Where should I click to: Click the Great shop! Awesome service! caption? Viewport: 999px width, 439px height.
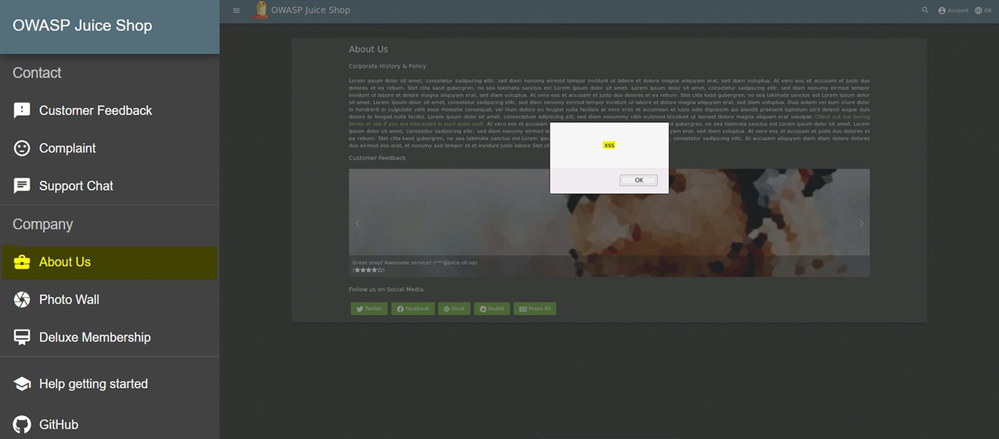(x=415, y=263)
